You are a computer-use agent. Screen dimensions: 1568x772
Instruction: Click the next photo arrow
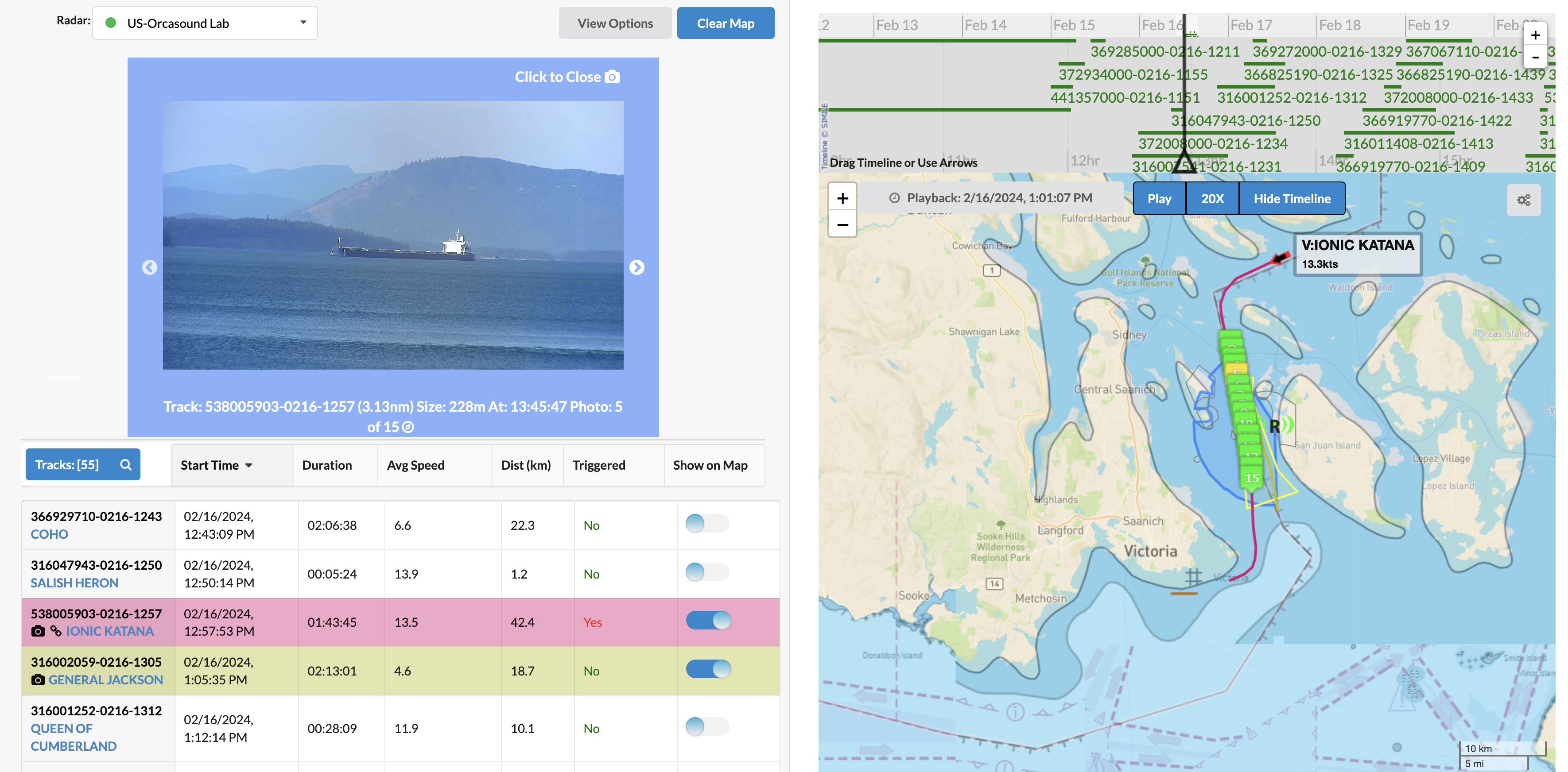click(637, 268)
